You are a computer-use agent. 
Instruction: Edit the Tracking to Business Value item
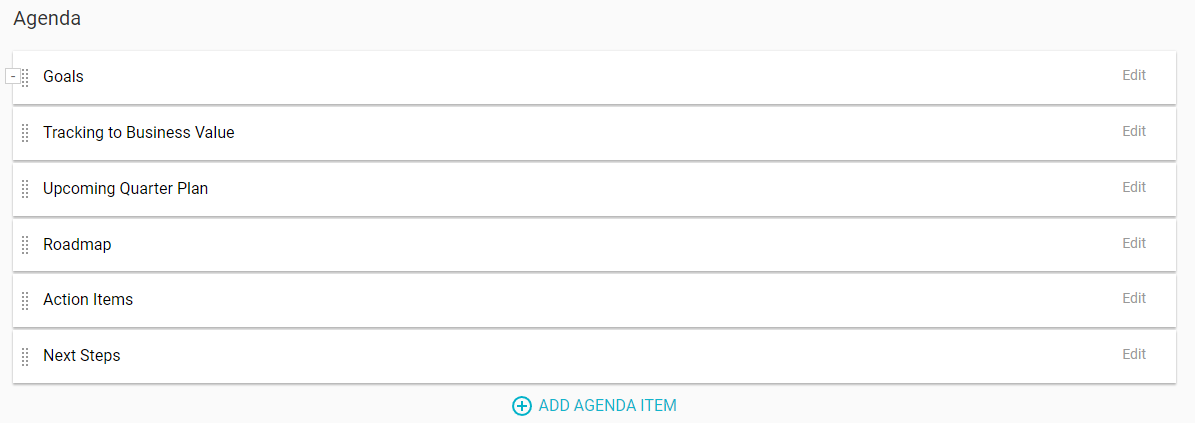(x=1133, y=131)
